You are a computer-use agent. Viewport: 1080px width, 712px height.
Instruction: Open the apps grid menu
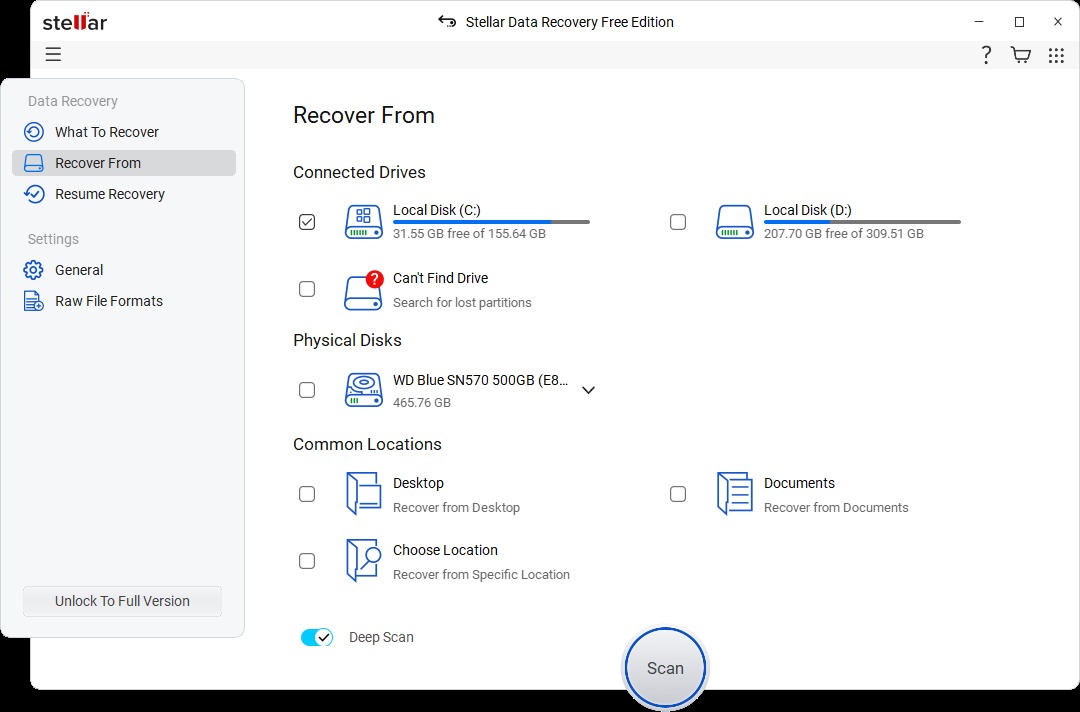tap(1056, 54)
